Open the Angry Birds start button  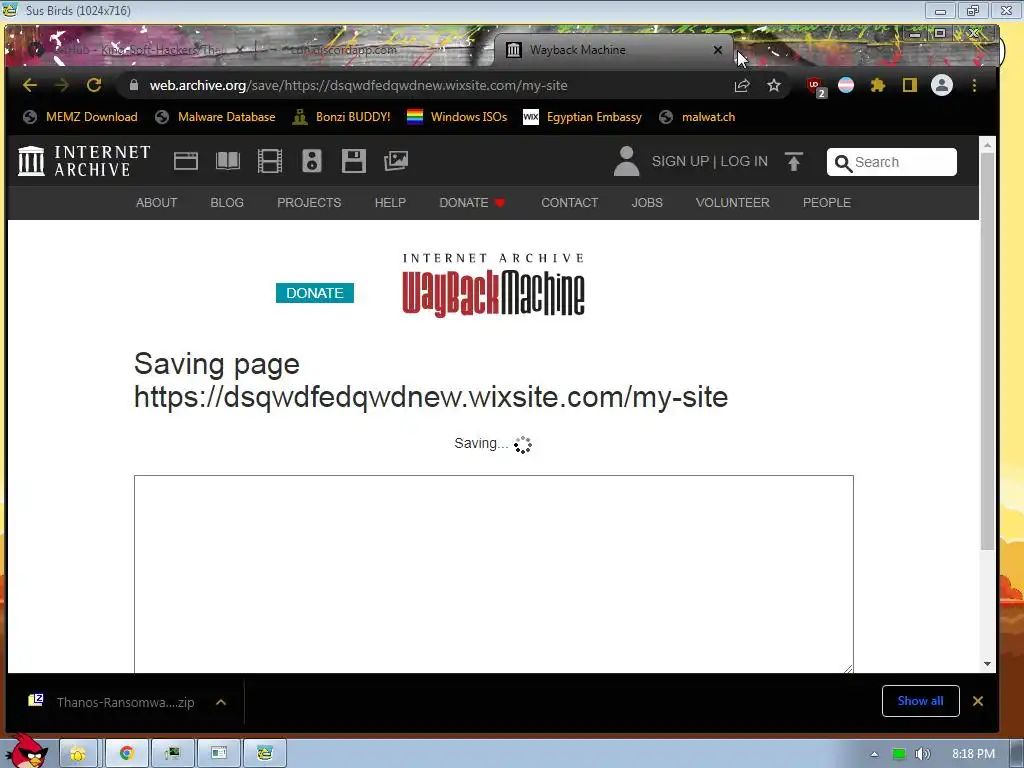coord(26,751)
